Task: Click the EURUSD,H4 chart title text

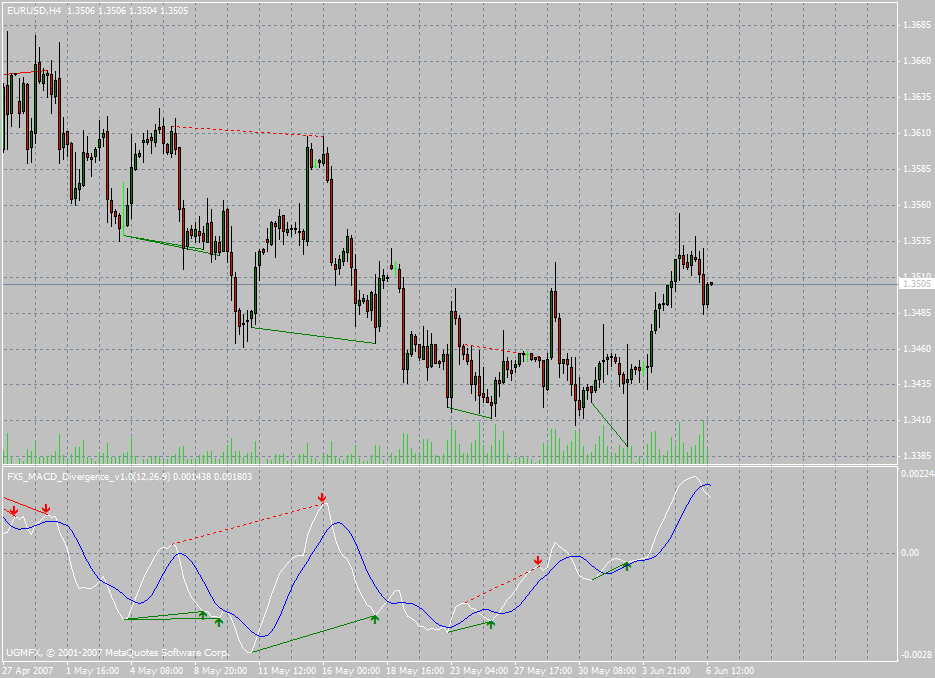Action: tap(33, 9)
